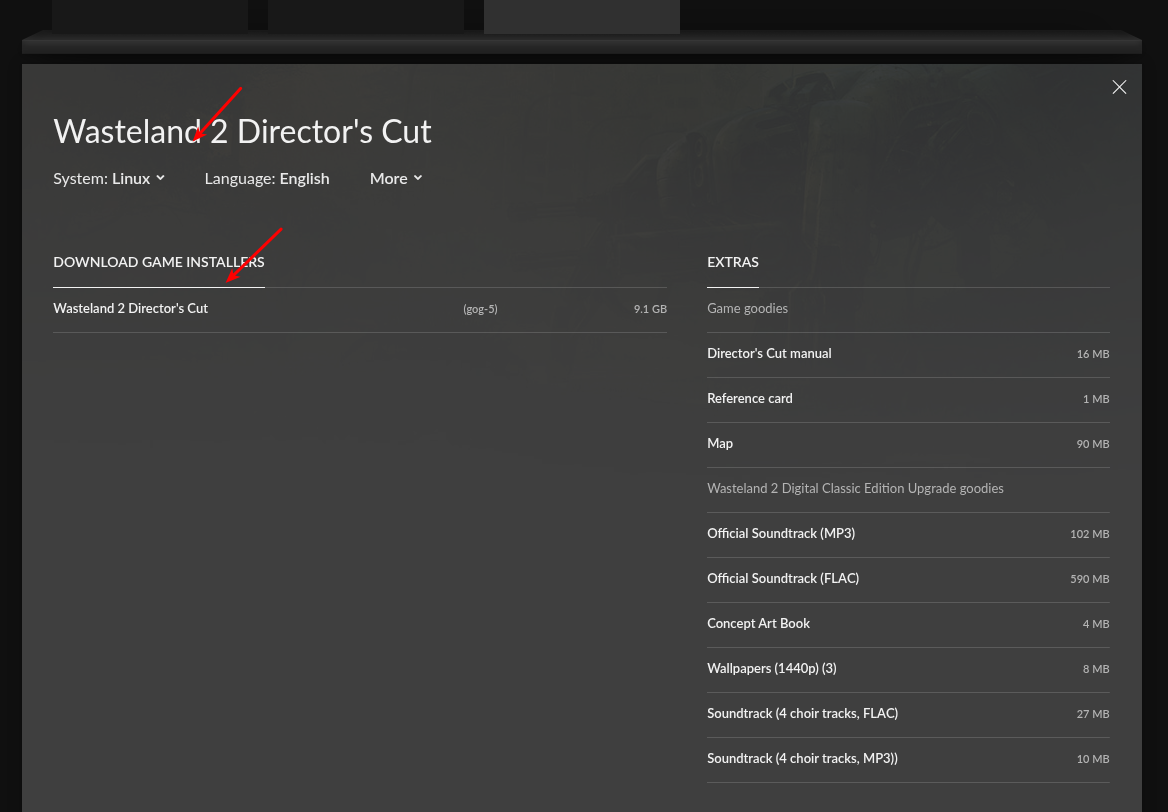Download the Reference card extra

[x=908, y=399]
